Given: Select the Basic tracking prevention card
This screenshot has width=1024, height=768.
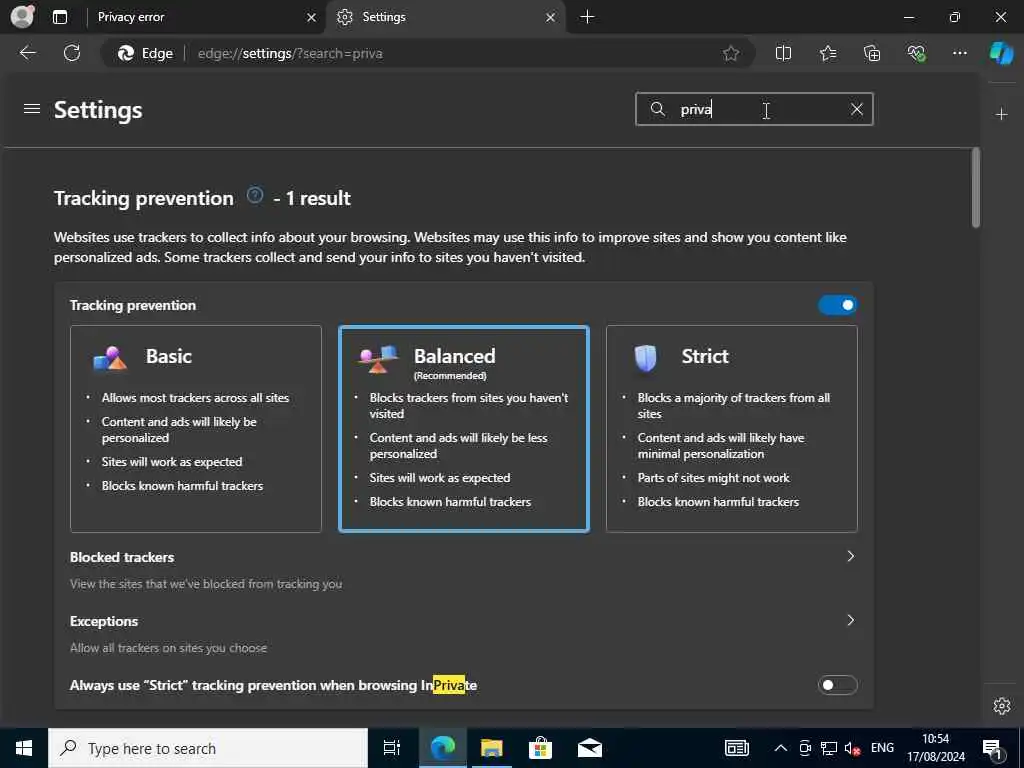Looking at the screenshot, I should (196, 429).
